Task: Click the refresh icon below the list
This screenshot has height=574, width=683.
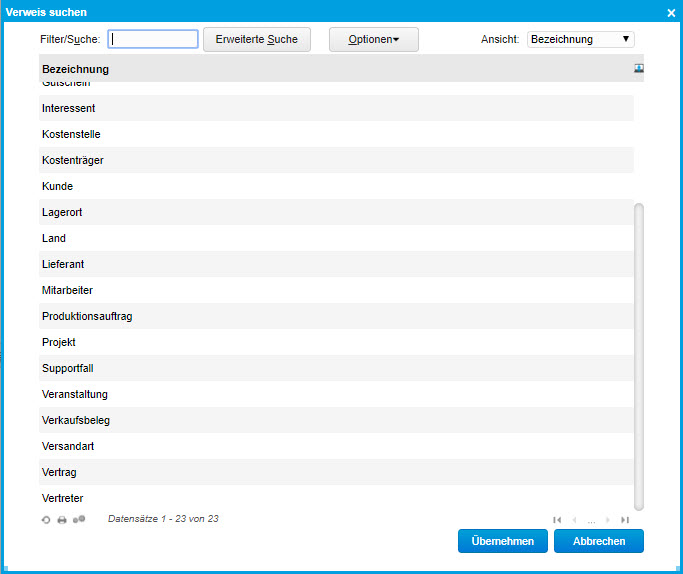Action: (x=46, y=520)
